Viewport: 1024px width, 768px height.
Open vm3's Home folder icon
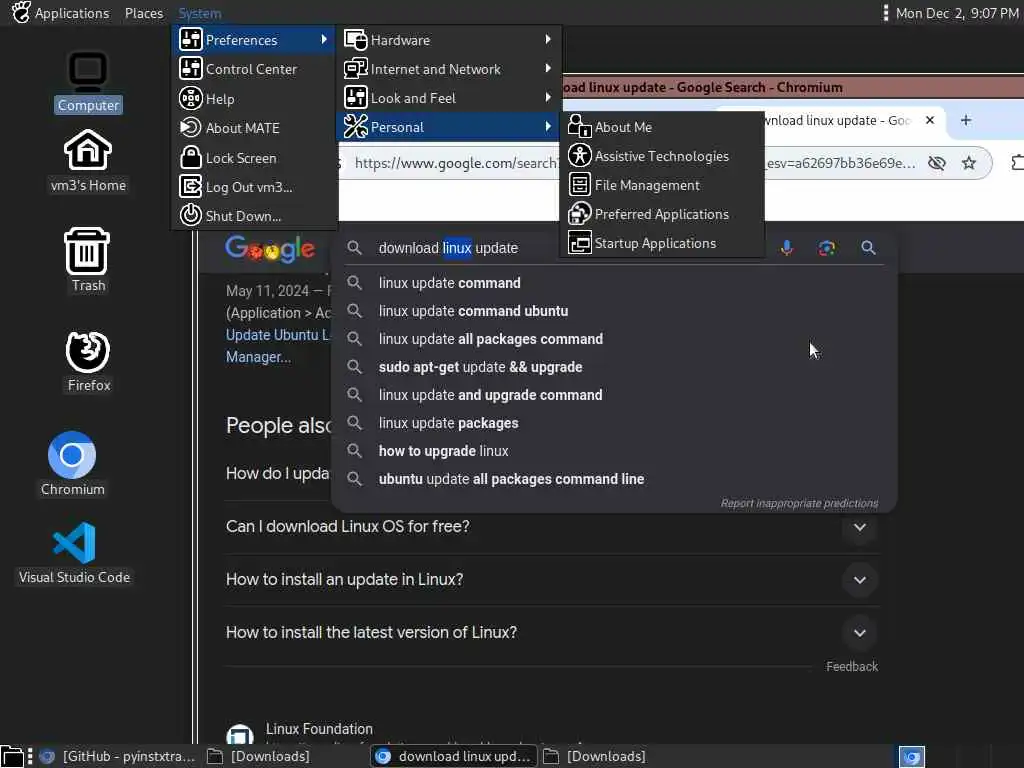tap(88, 161)
